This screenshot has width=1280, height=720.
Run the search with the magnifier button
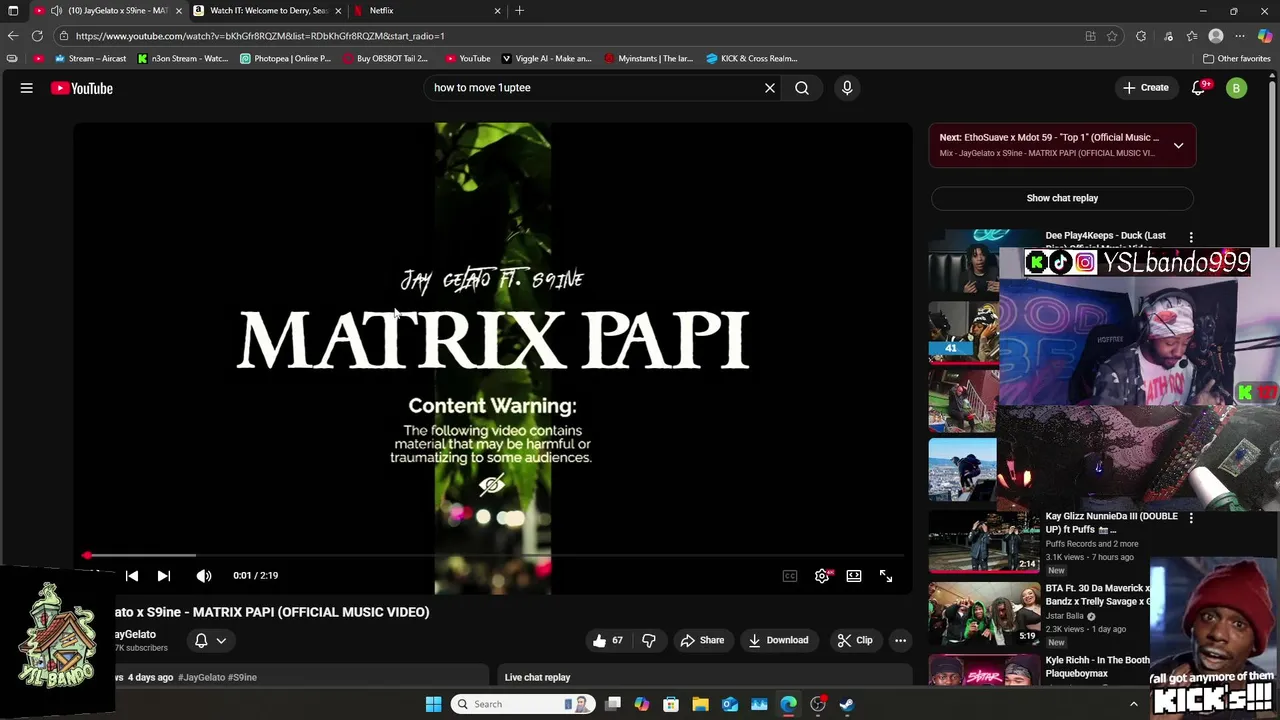[802, 88]
